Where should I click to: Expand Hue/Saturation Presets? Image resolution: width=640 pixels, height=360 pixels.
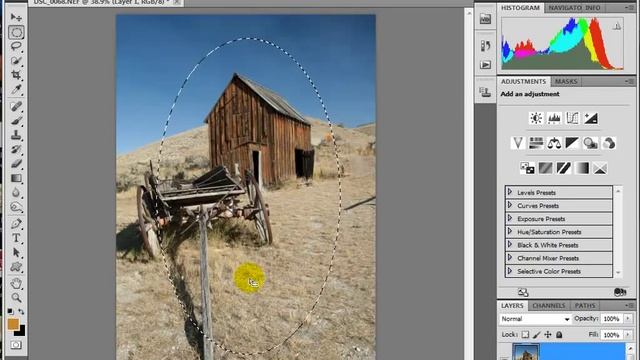pyautogui.click(x=510, y=231)
